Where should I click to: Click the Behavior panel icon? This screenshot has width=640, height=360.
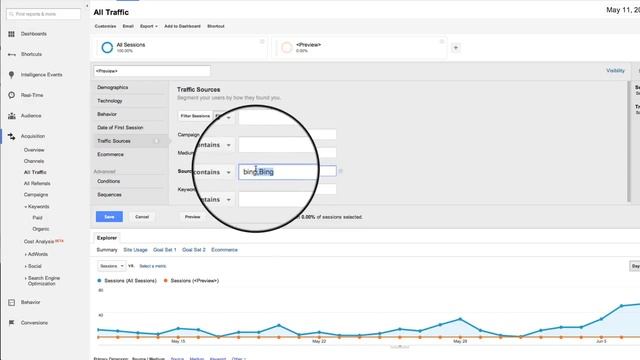(x=11, y=302)
